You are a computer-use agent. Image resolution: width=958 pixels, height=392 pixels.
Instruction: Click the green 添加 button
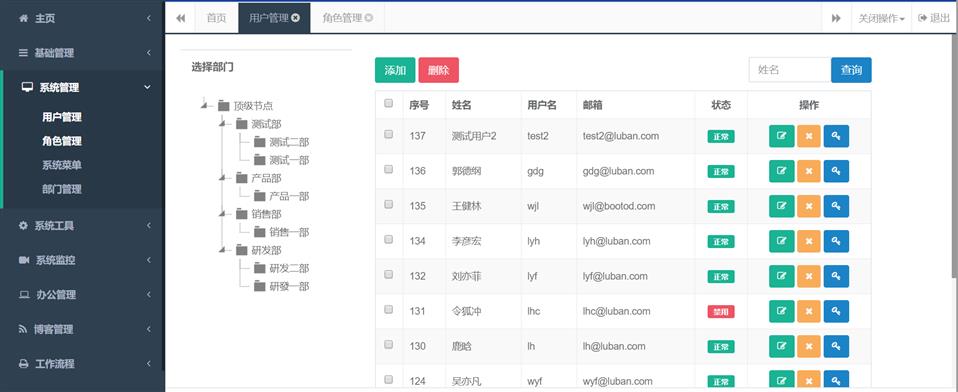point(395,70)
